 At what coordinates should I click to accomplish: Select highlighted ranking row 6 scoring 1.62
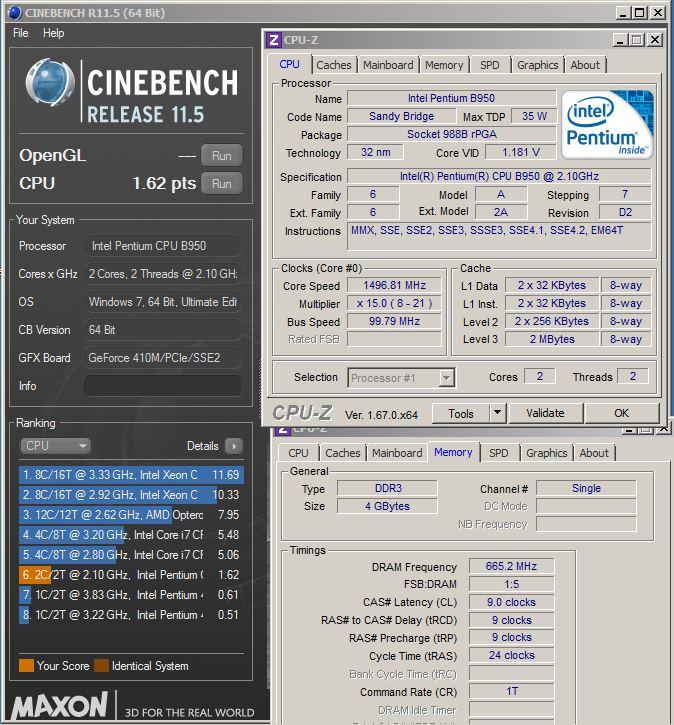[x=131, y=575]
